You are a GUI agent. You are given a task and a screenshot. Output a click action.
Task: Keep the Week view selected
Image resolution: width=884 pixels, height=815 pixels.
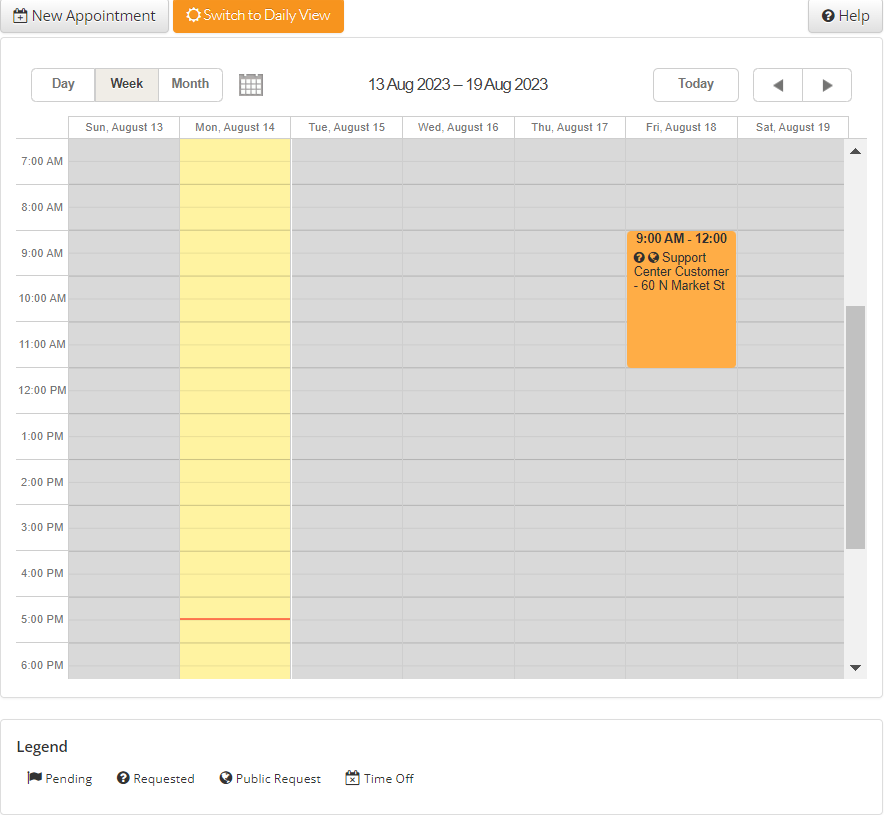tap(126, 84)
